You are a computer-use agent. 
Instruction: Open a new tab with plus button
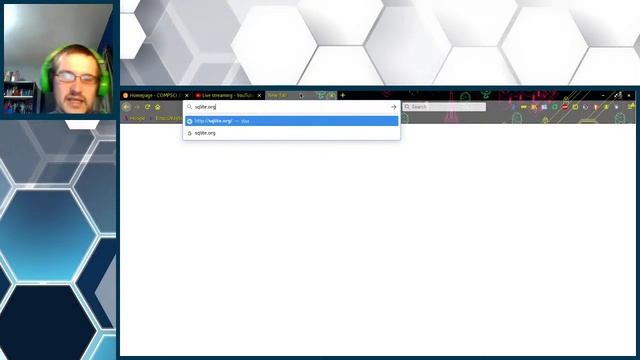343,96
